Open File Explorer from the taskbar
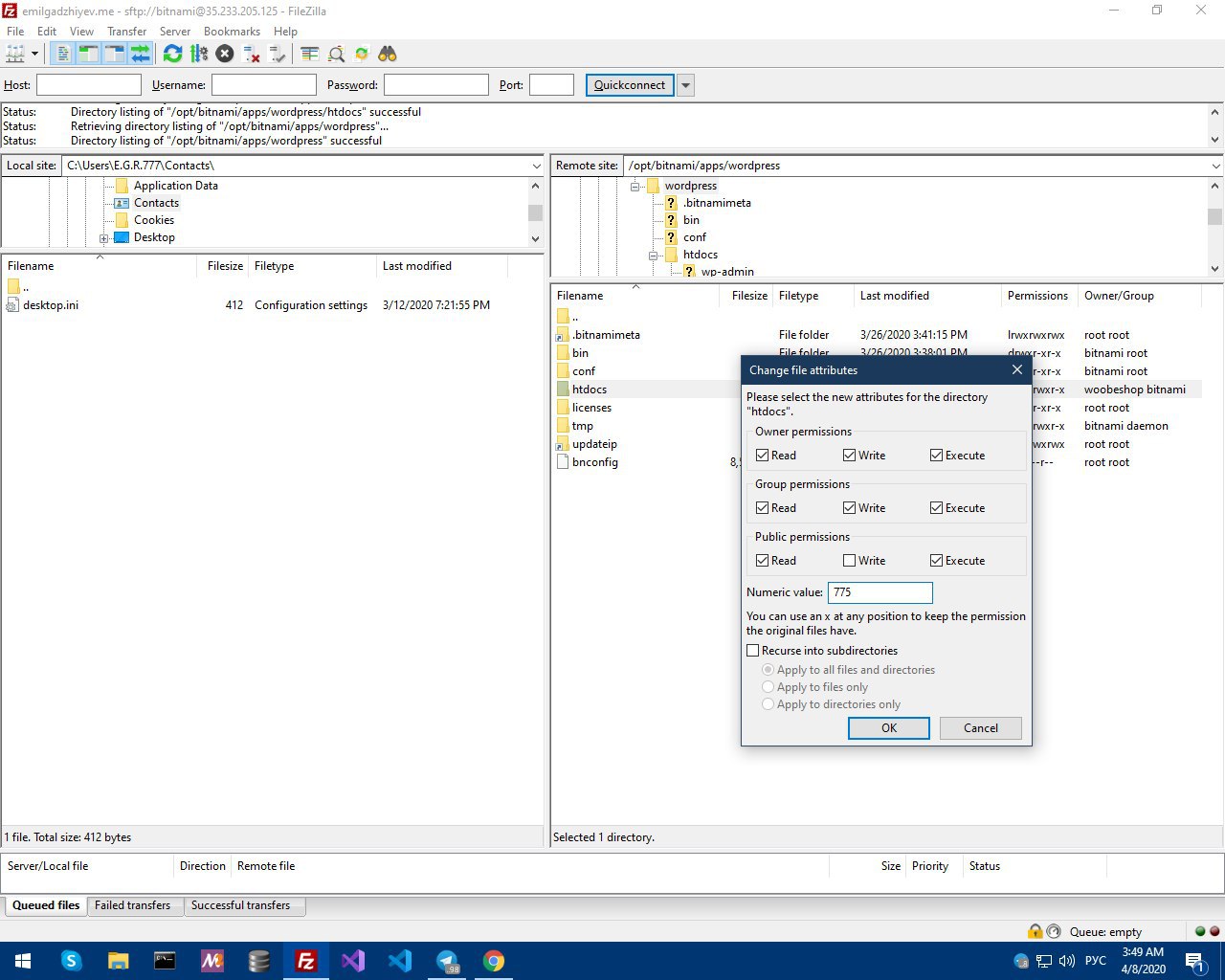Screen dimensions: 1225x980 (x=118, y=961)
